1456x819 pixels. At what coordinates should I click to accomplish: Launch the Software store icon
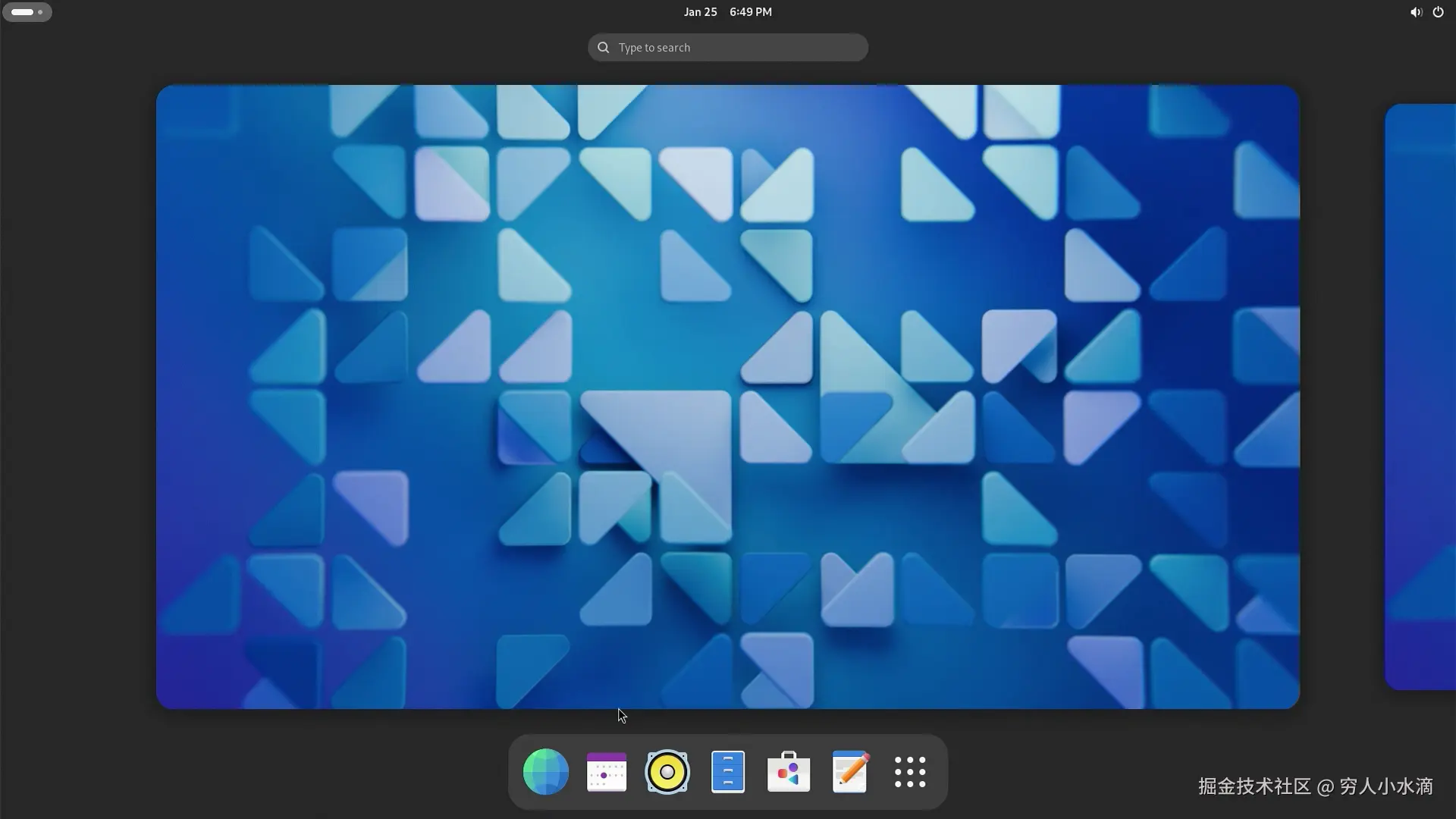tap(789, 772)
